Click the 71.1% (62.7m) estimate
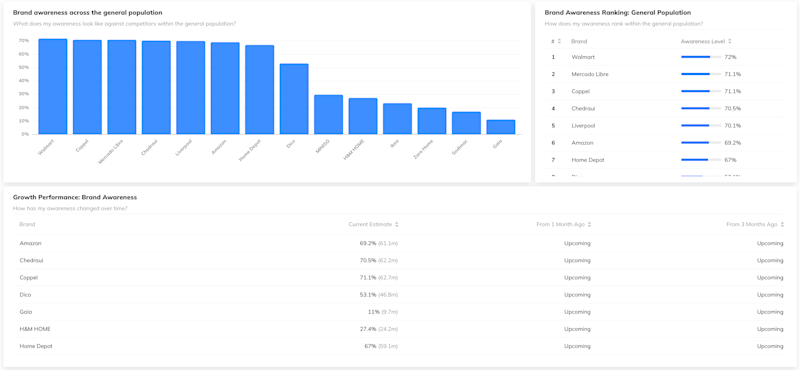Image resolution: width=800 pixels, height=370 pixels. pyautogui.click(x=379, y=278)
